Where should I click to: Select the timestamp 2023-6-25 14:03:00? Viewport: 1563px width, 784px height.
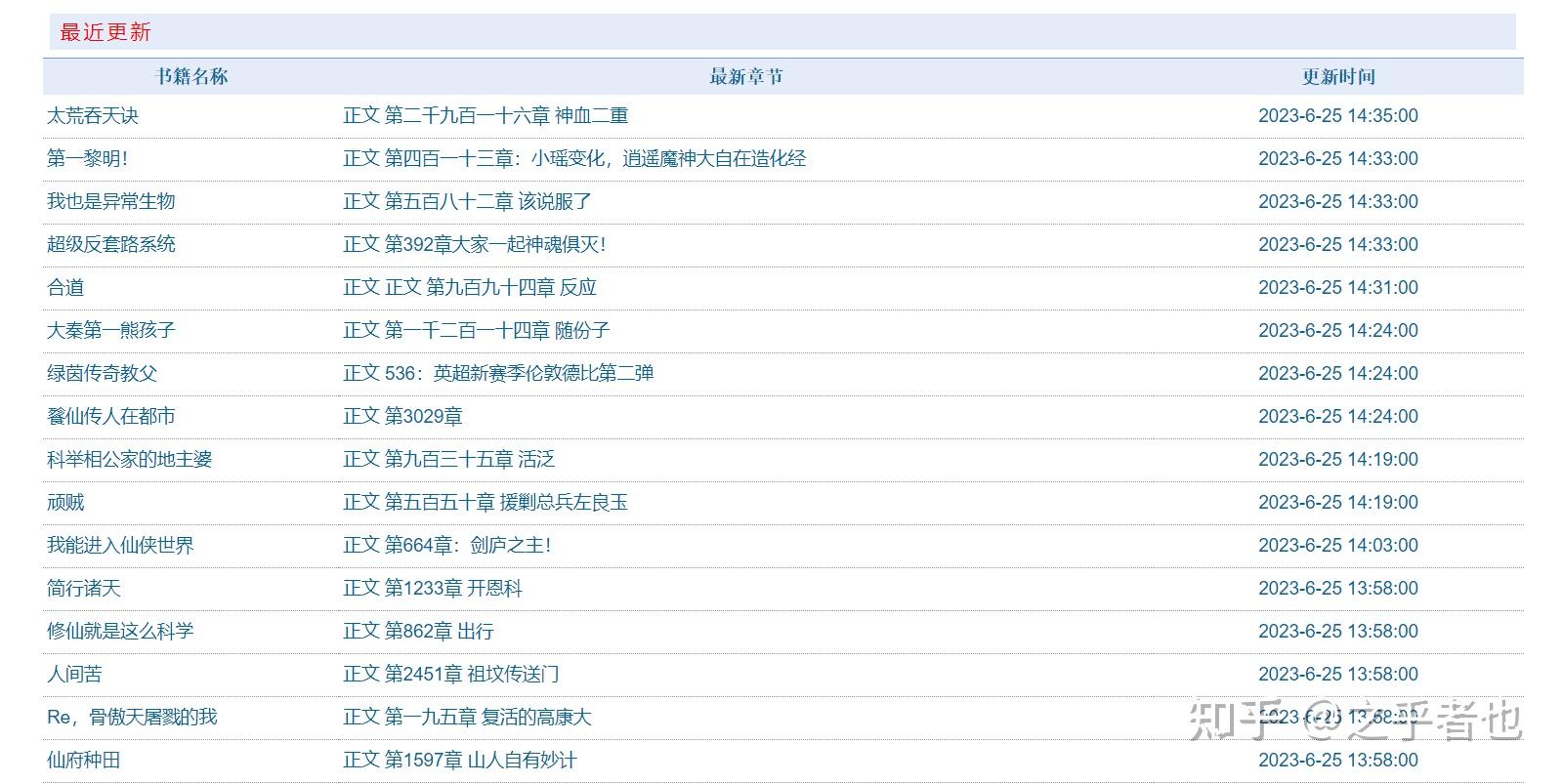pyautogui.click(x=1338, y=545)
